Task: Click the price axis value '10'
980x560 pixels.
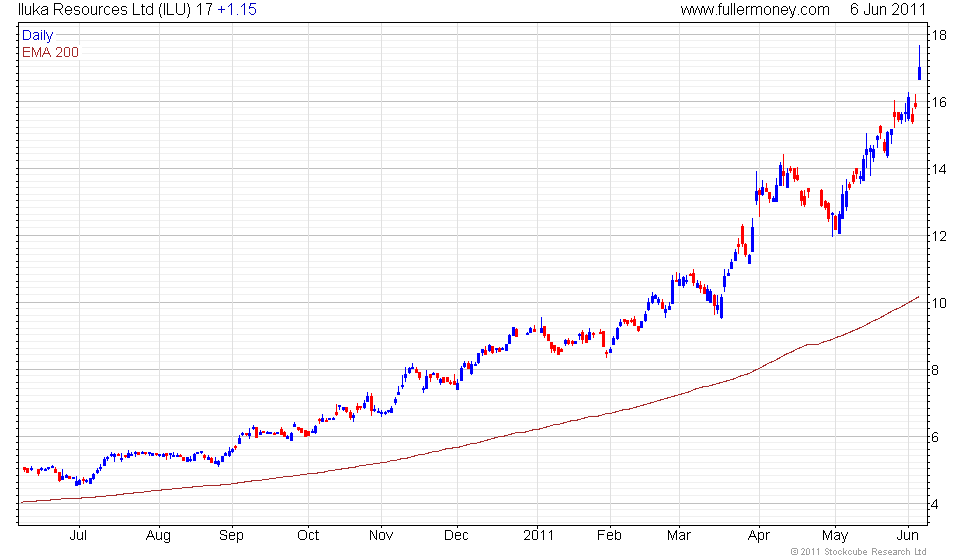Action: [x=939, y=303]
